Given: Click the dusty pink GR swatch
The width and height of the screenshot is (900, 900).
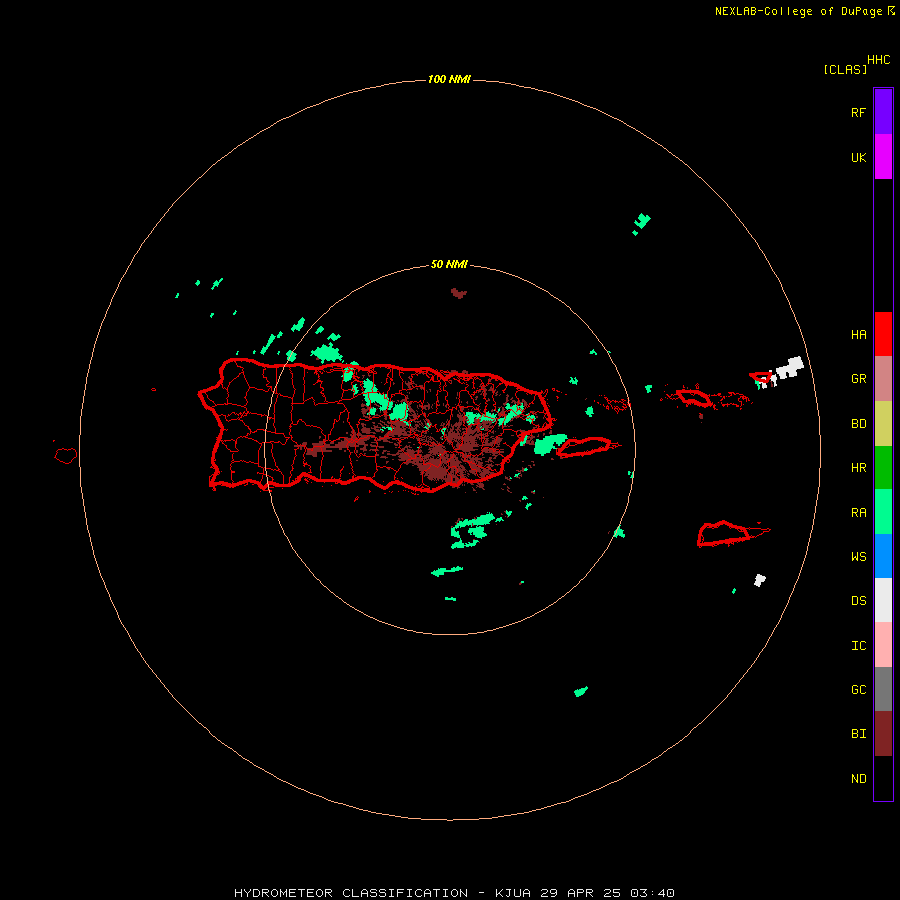Looking at the screenshot, I should [883, 379].
